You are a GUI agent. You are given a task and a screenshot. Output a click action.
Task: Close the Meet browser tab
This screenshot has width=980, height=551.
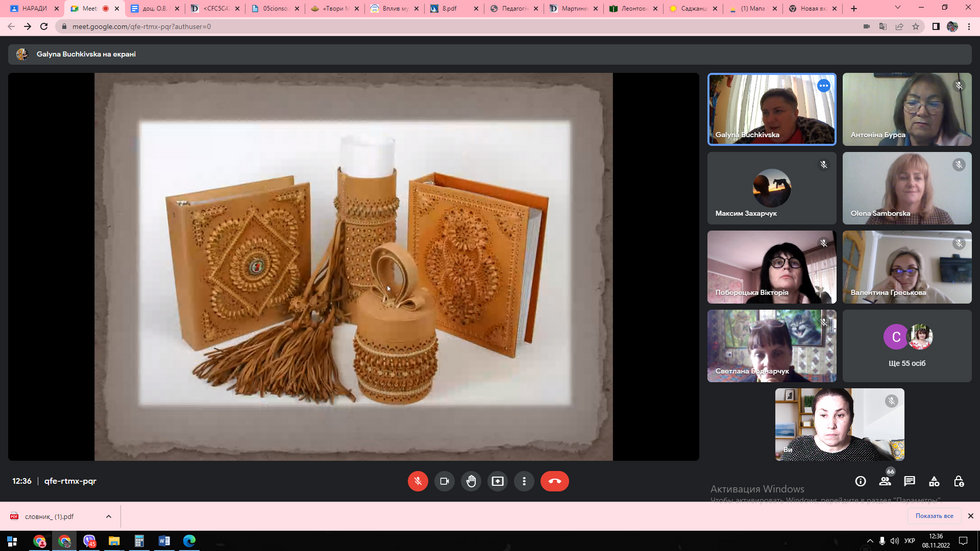116,9
